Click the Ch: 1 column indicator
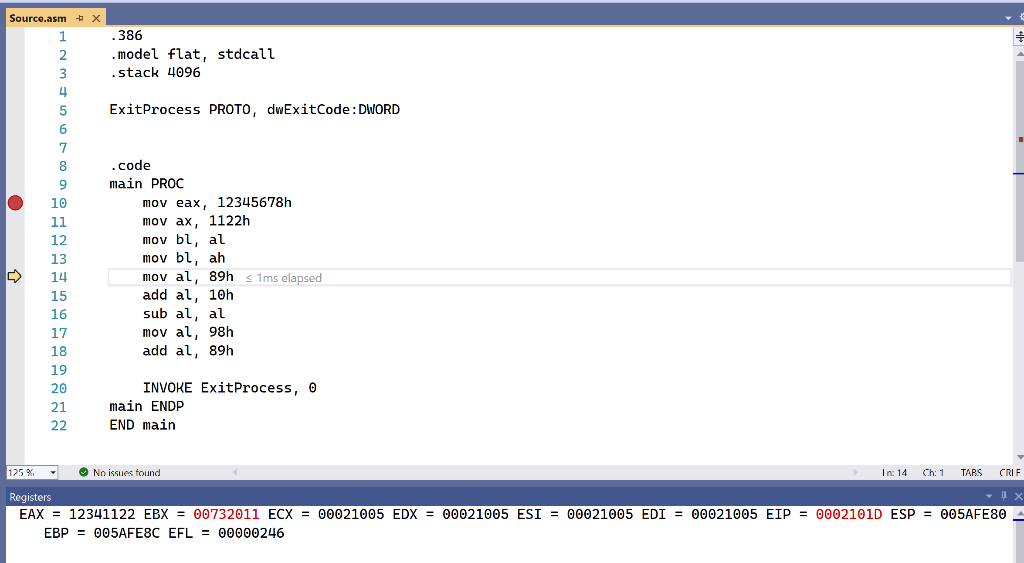 click(933, 472)
